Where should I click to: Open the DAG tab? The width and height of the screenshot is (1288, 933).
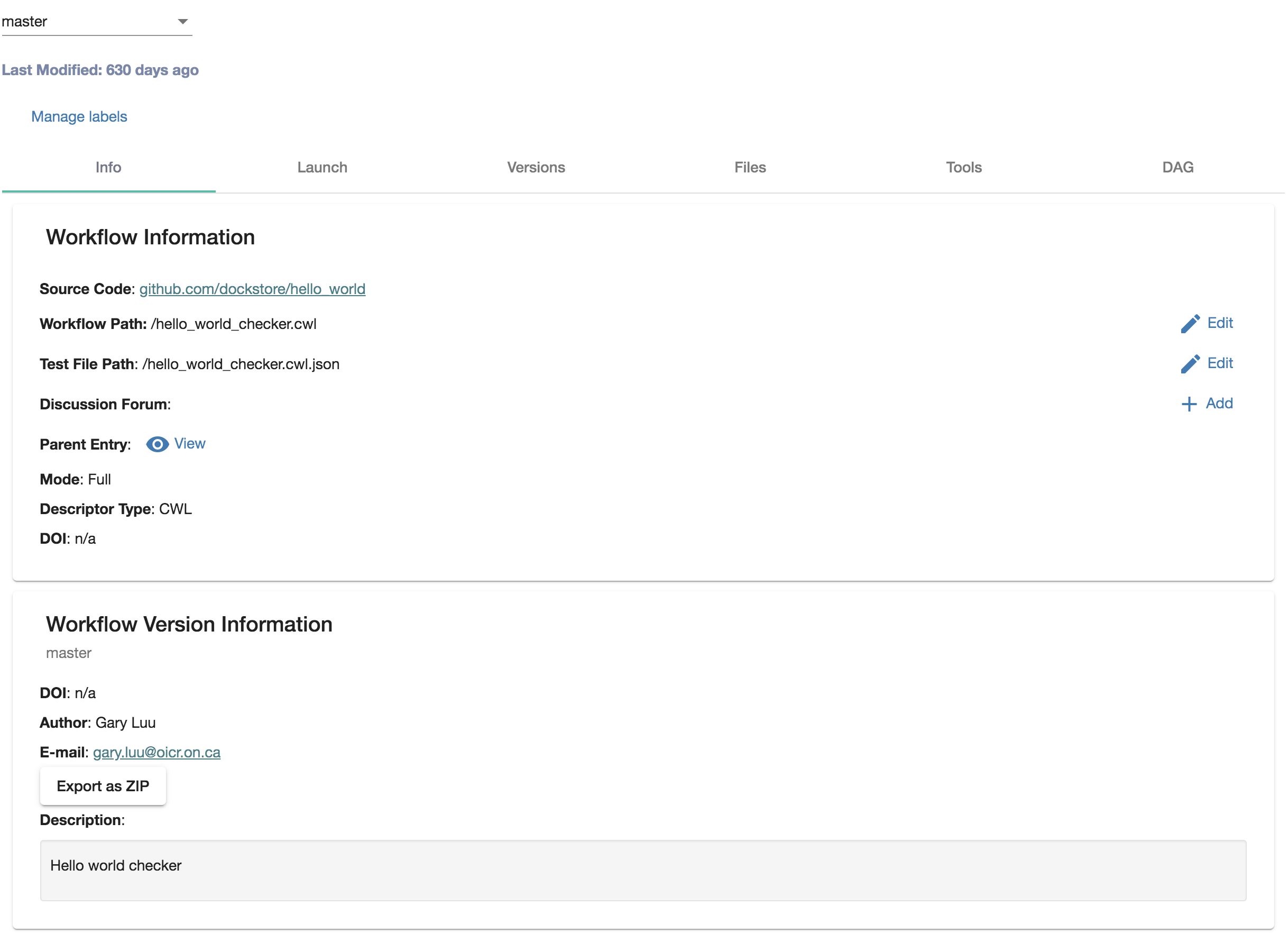point(1177,168)
